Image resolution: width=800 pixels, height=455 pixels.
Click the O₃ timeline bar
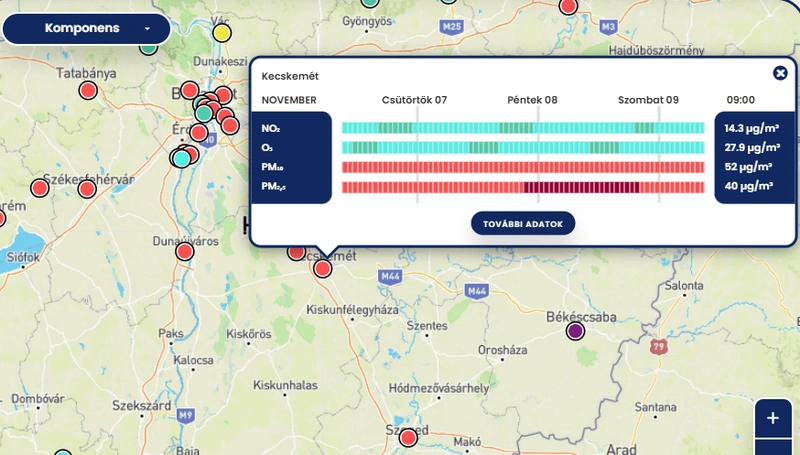click(523, 148)
